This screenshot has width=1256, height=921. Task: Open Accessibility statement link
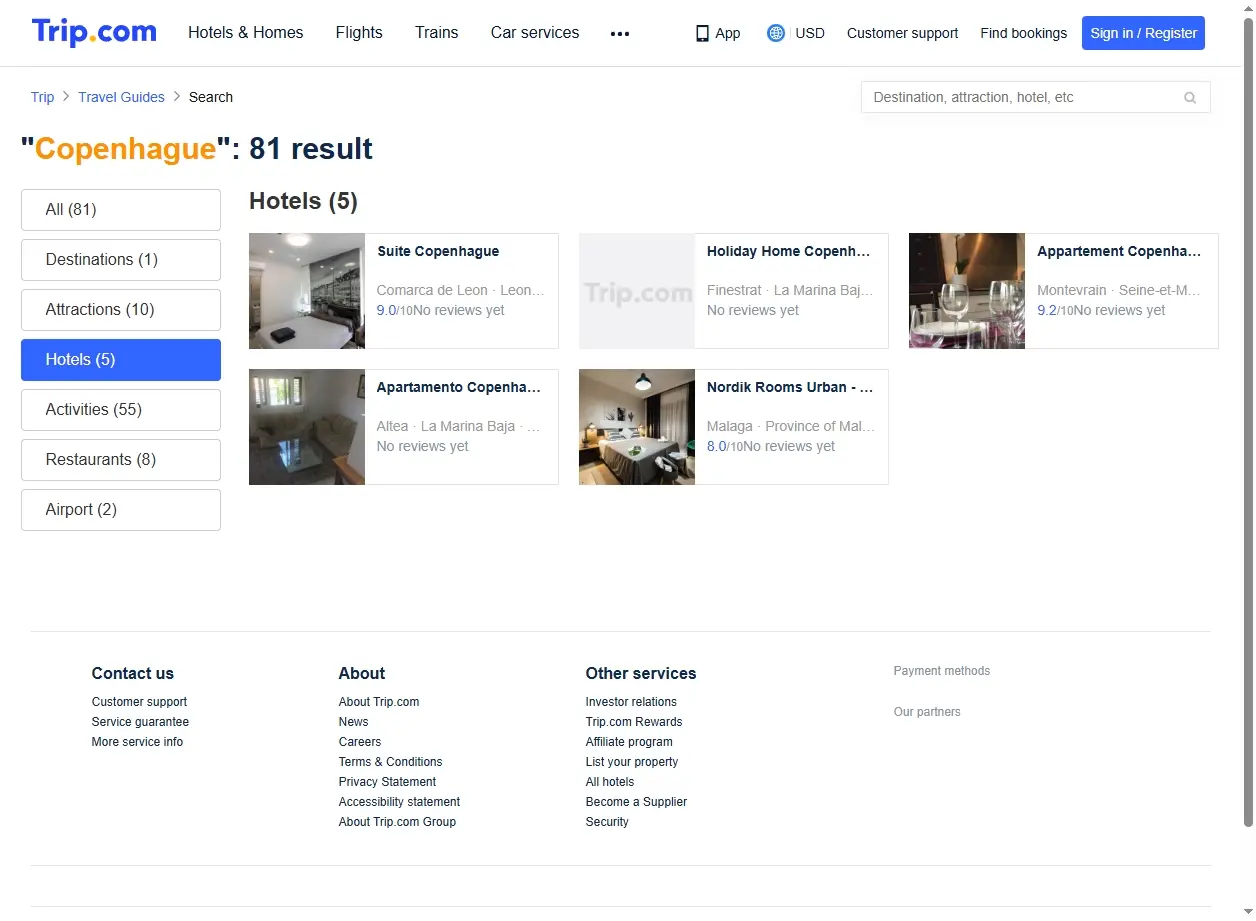399,802
